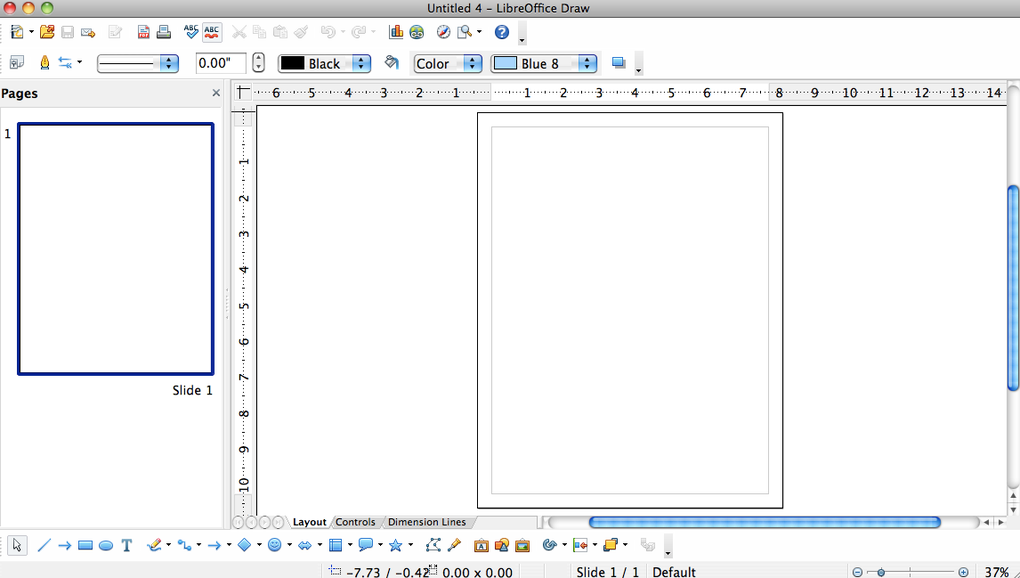
Task: Select the Slide 1 thumbnail
Action: 115,249
